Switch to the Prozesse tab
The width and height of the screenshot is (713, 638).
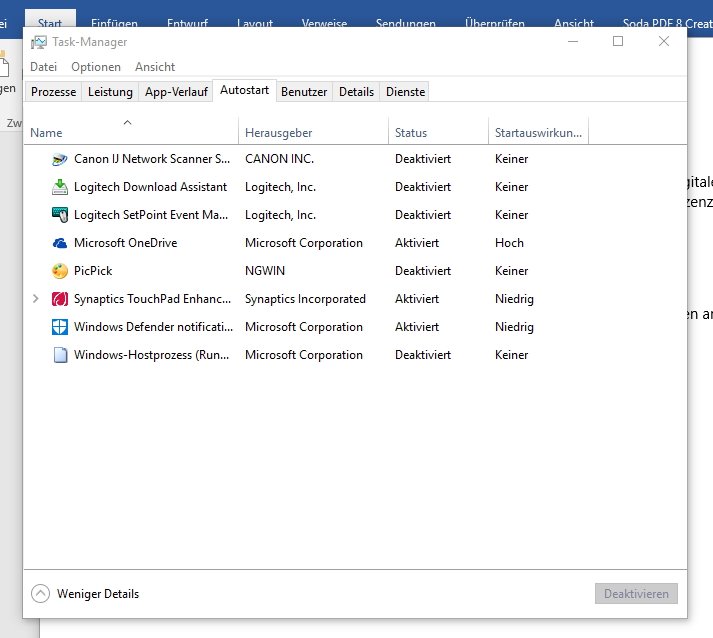(x=53, y=92)
